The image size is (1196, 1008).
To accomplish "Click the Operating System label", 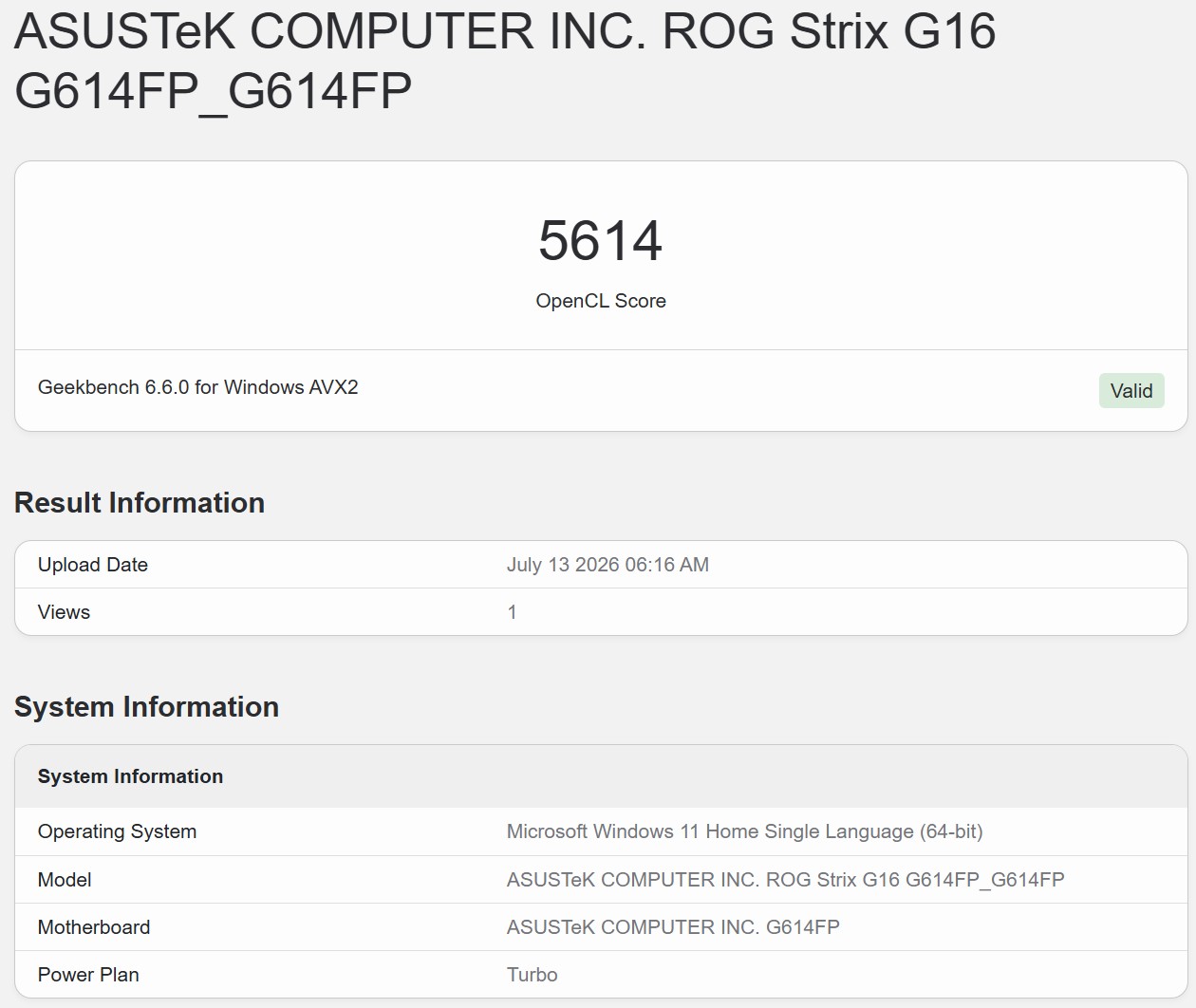I will click(x=118, y=831).
